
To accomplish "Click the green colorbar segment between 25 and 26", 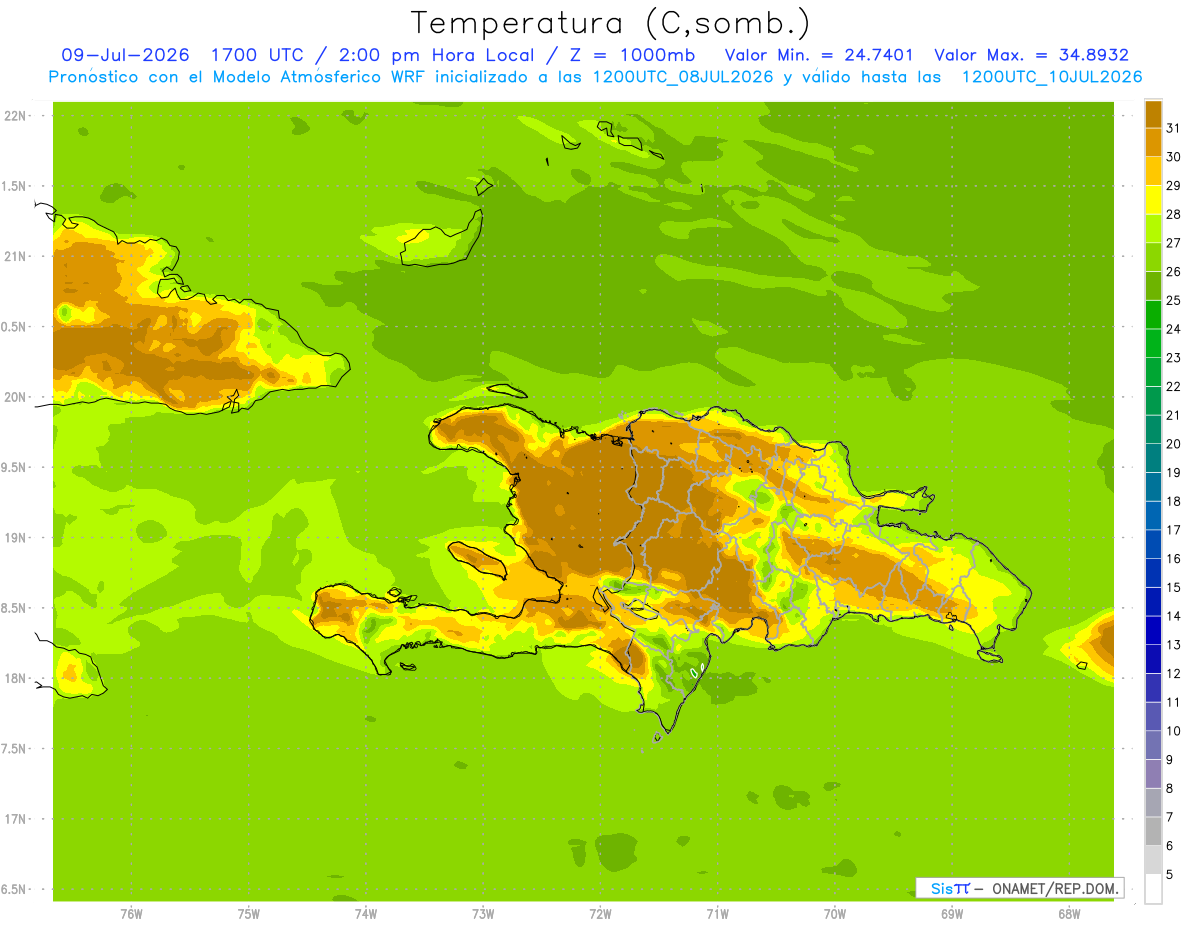I will pyautogui.click(x=1153, y=286).
